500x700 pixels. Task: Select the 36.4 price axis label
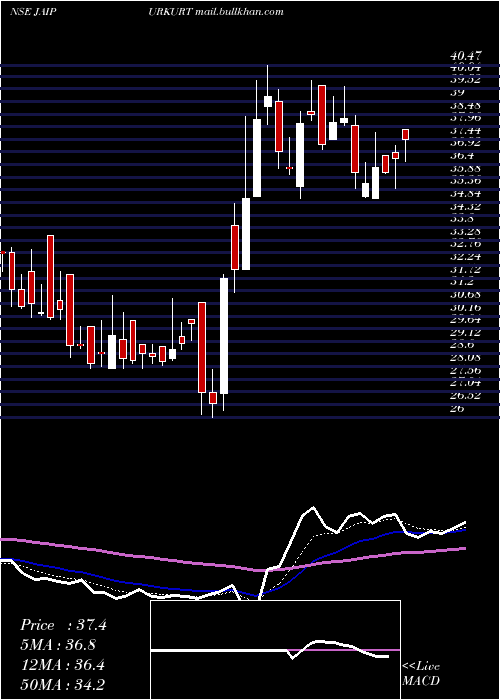point(463,156)
